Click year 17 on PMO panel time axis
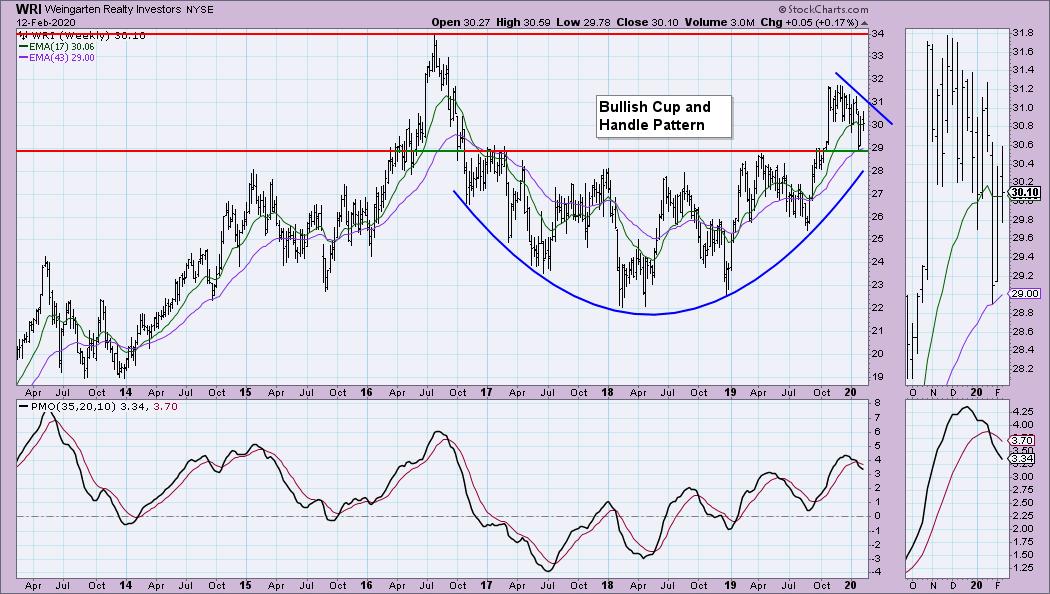1050x594 pixels. (486, 585)
